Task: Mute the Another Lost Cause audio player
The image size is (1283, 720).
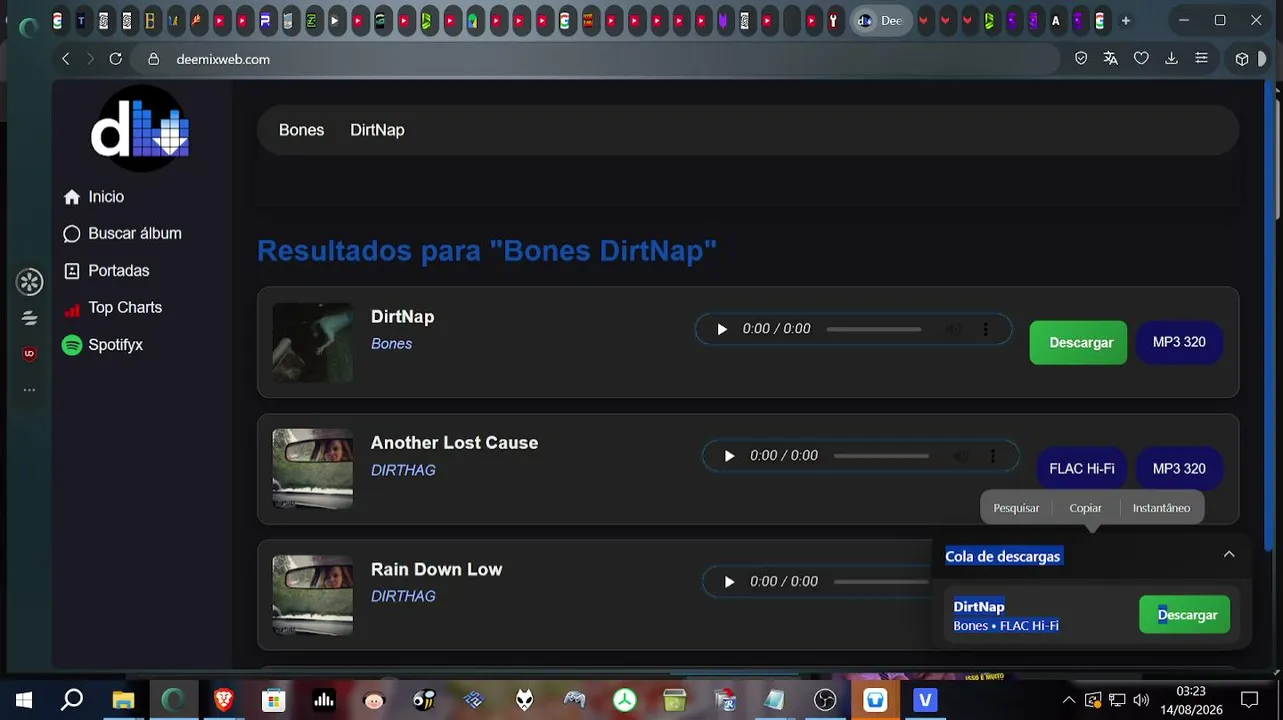Action: tap(961, 456)
